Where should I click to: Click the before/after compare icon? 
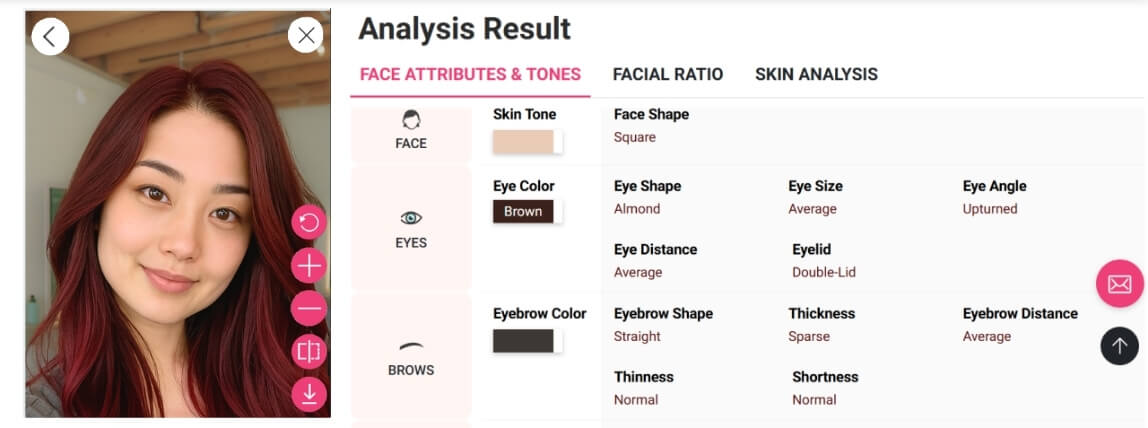click(309, 352)
